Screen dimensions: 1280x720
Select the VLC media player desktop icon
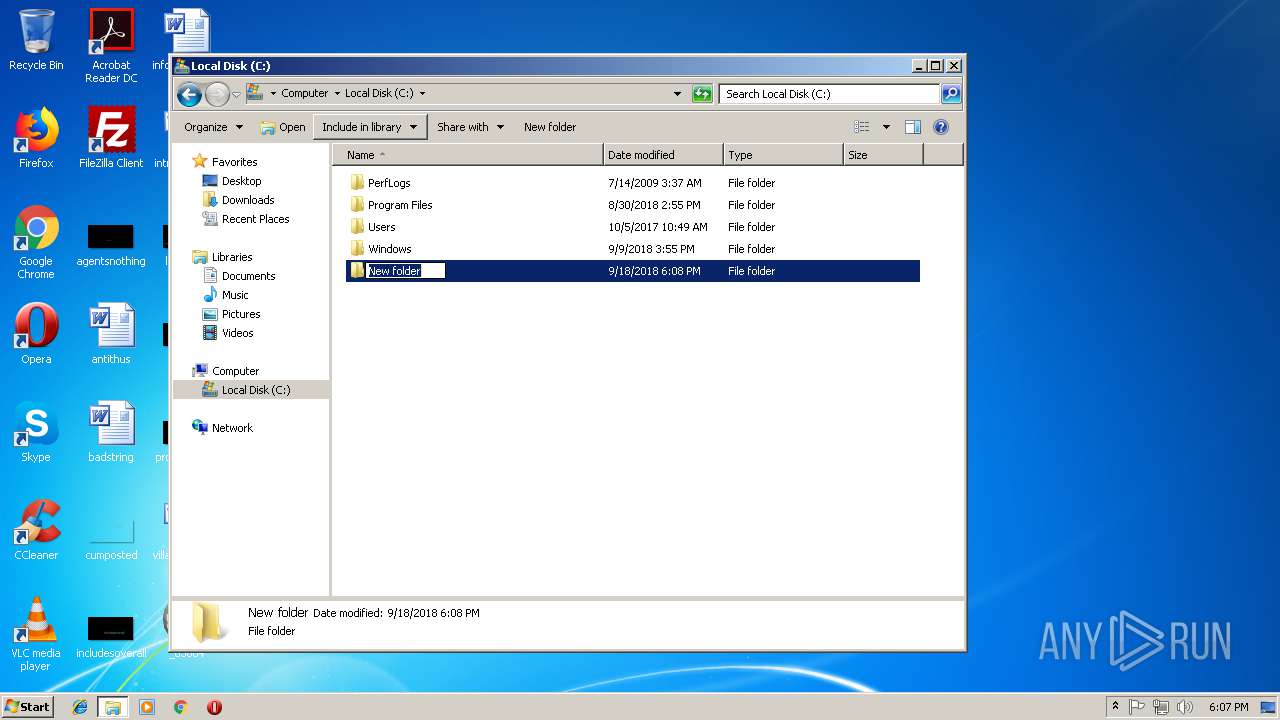pos(36,634)
